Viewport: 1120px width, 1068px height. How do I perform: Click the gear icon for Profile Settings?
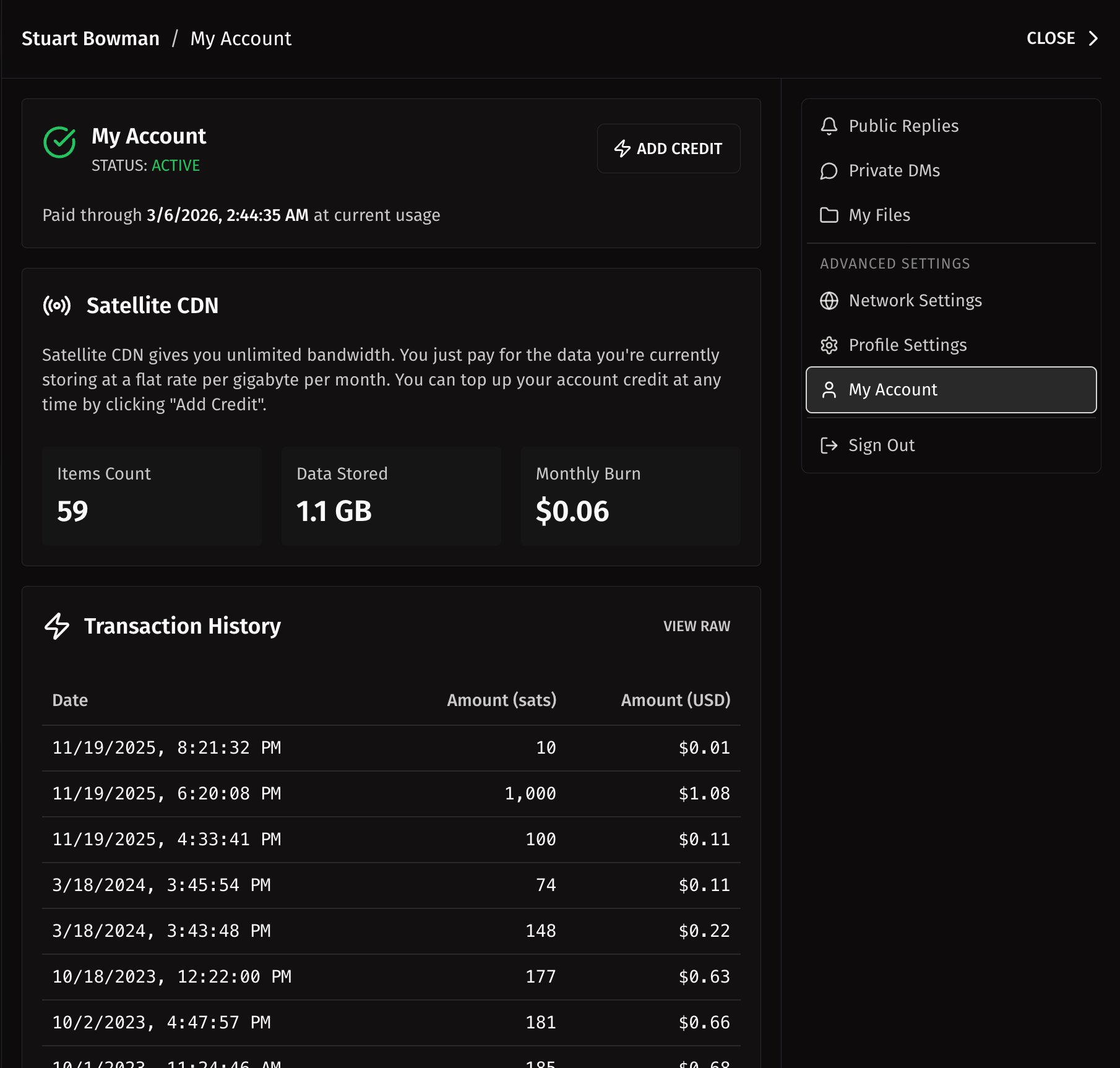[x=829, y=345]
